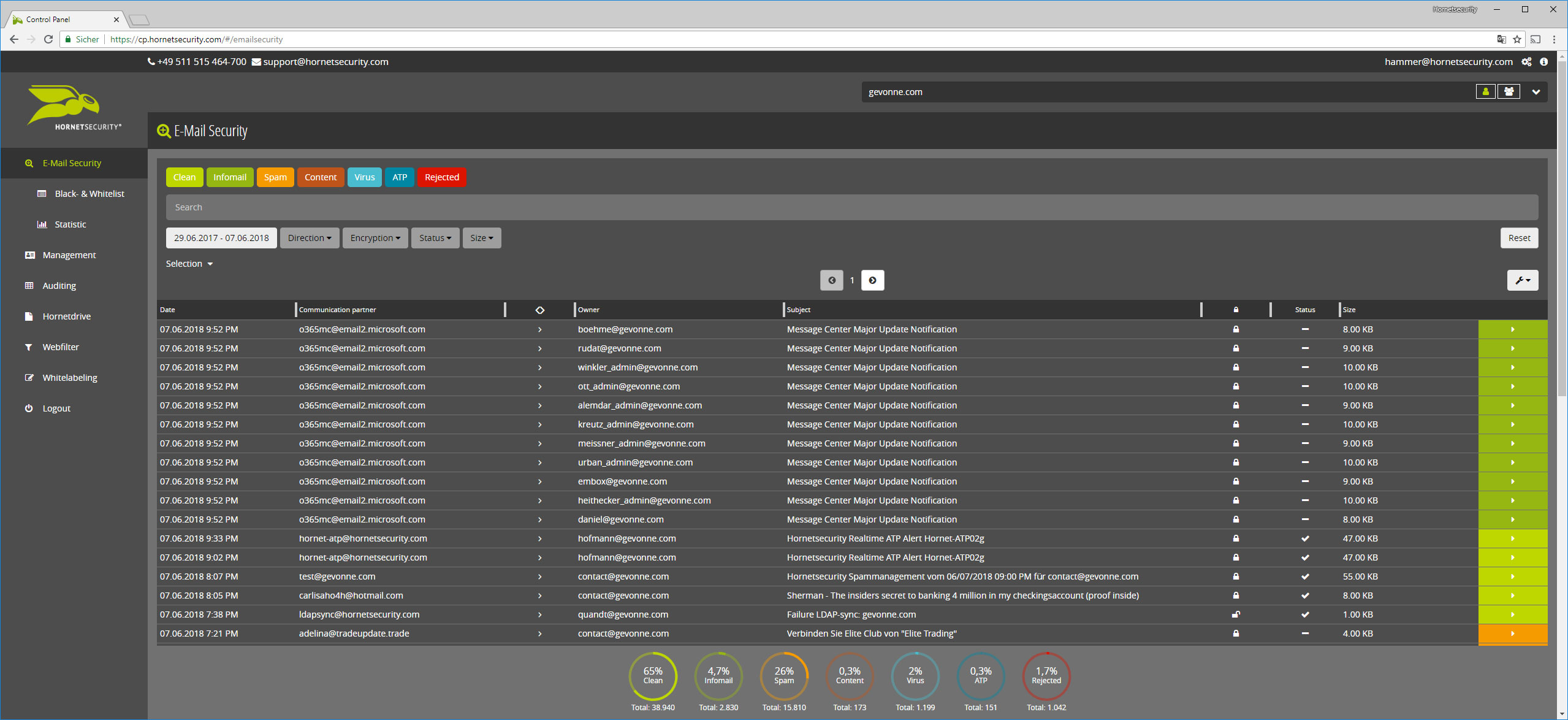
Task: Toggle the Spam filter
Action: (275, 177)
